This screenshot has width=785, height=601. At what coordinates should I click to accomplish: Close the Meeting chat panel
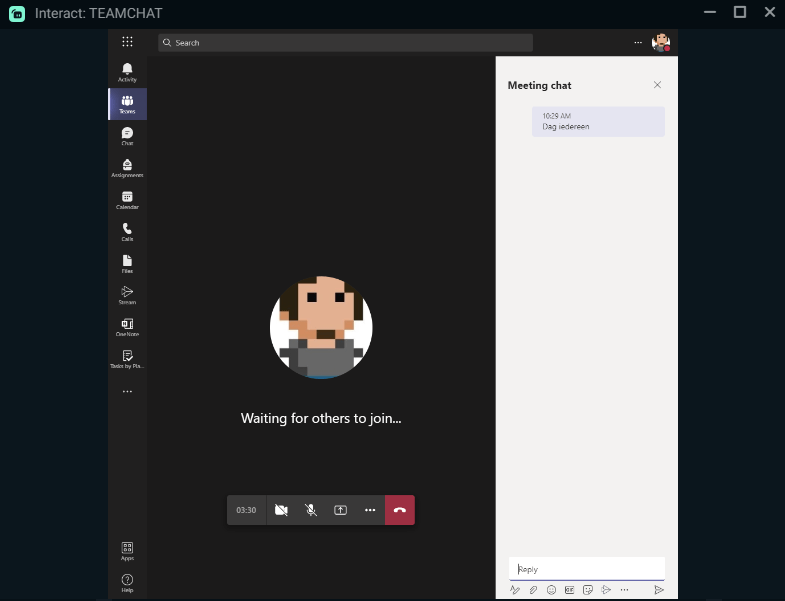(657, 85)
